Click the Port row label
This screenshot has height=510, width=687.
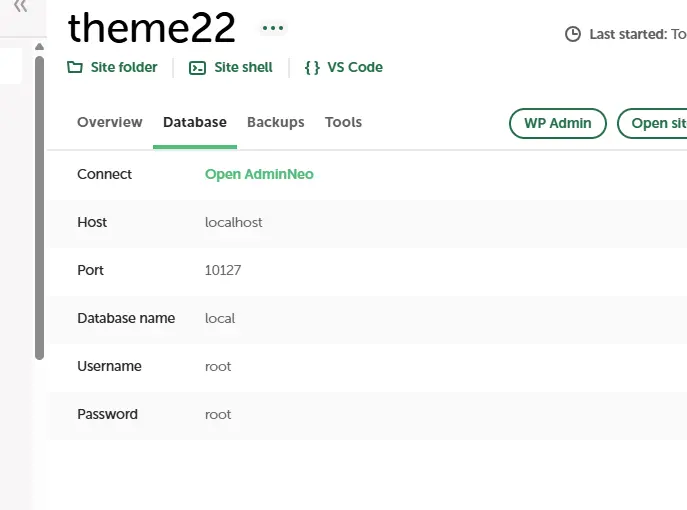tap(90, 270)
